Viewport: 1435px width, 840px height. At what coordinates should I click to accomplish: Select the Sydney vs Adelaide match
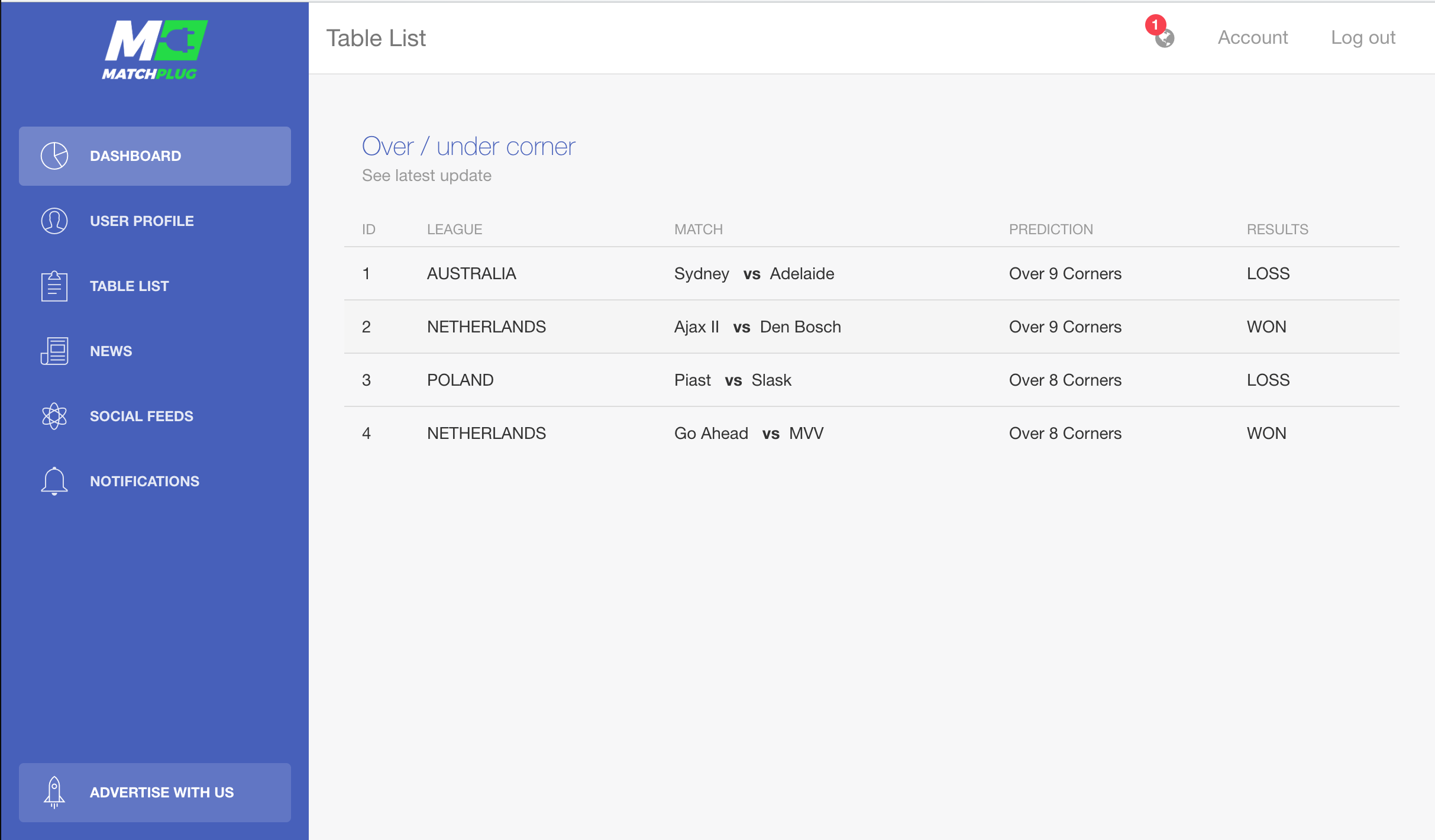(754, 274)
